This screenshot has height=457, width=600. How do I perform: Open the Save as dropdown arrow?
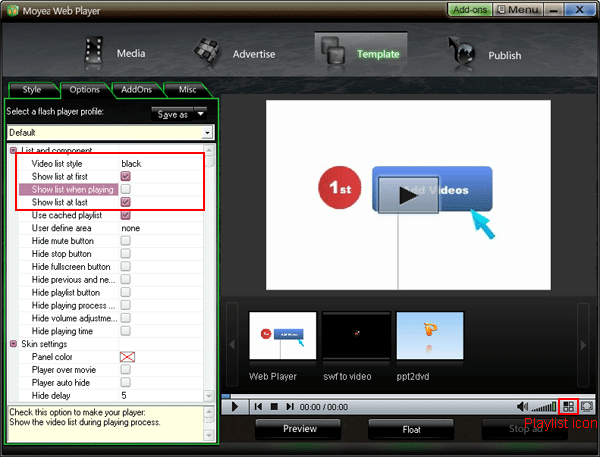click(201, 114)
